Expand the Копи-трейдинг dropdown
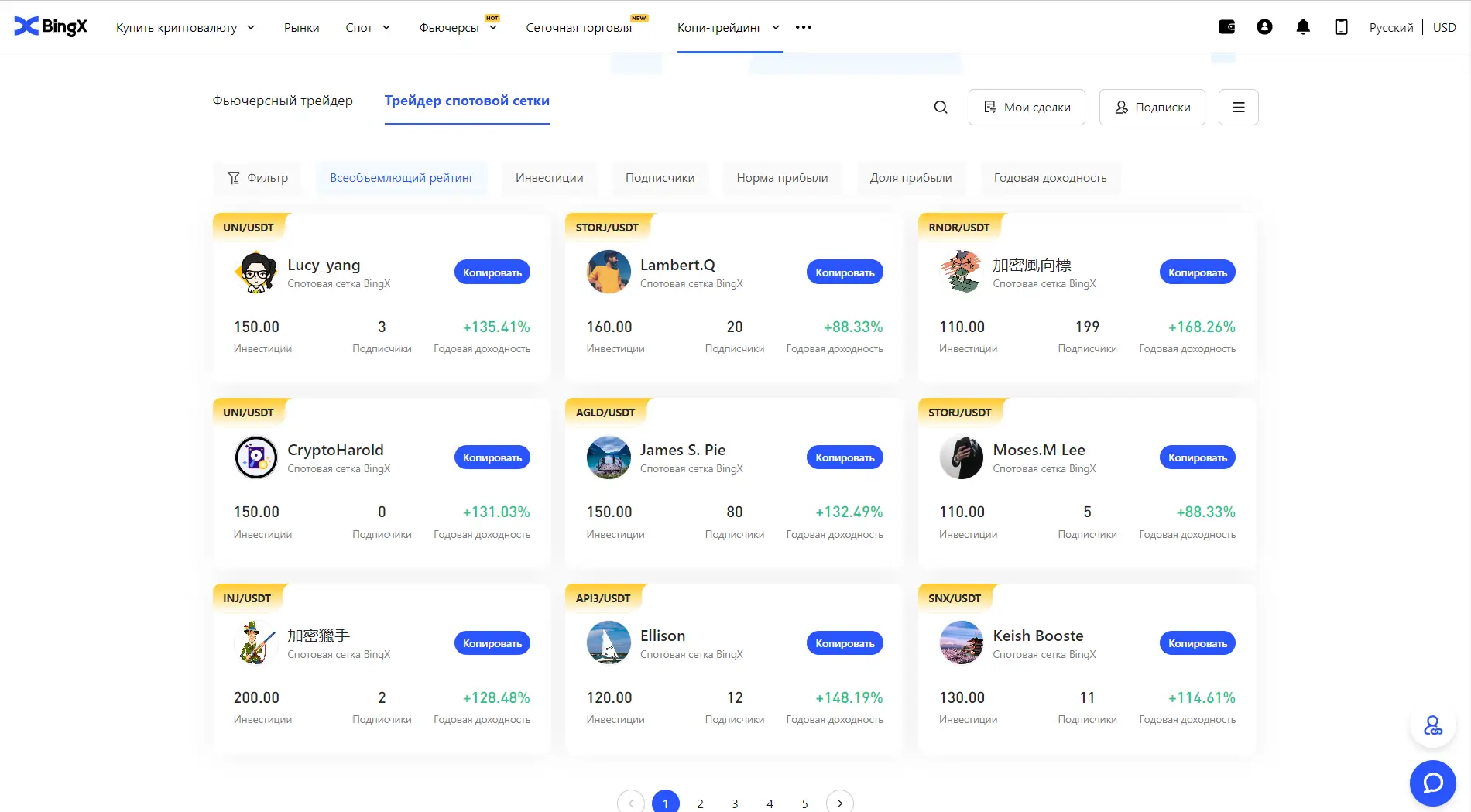Viewport: 1471px width, 812px height. click(x=728, y=28)
